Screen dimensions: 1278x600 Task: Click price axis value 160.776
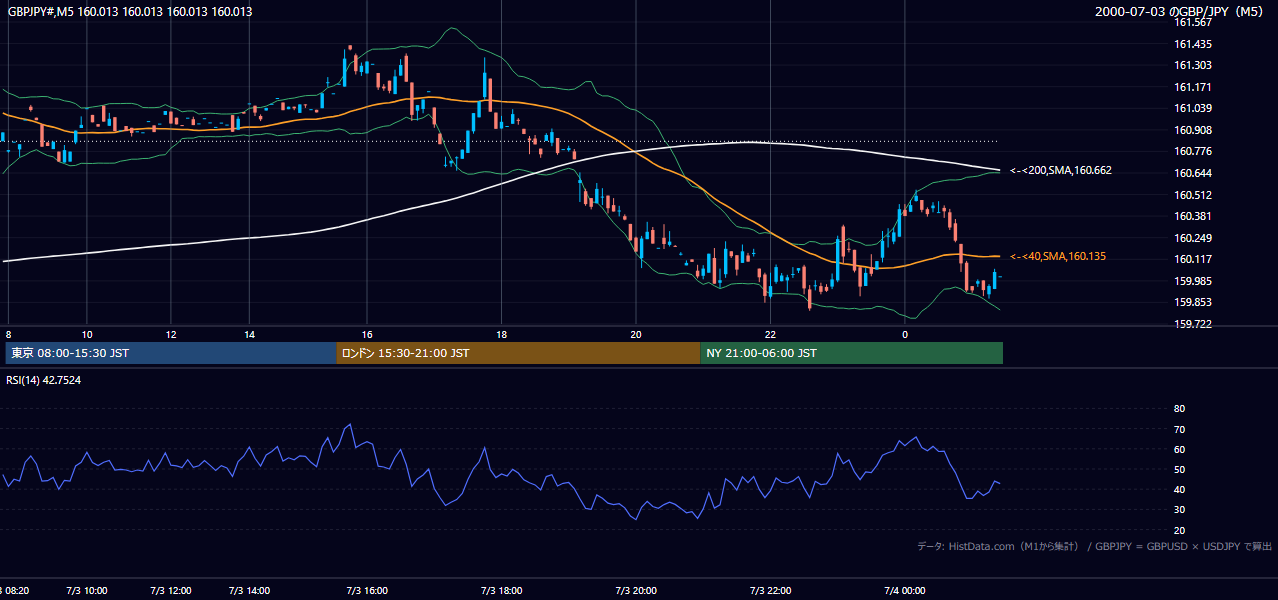(x=1192, y=151)
